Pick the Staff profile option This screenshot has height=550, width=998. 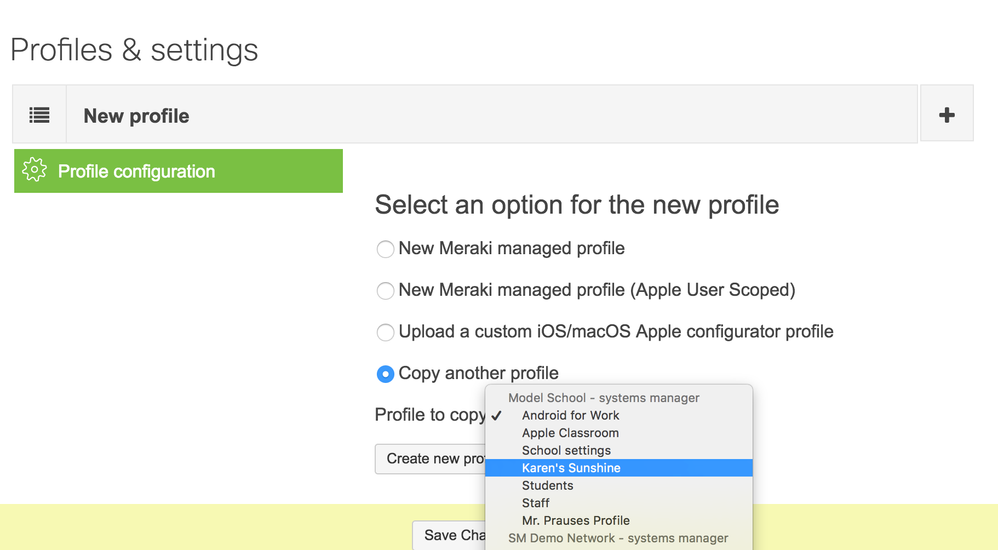point(535,503)
